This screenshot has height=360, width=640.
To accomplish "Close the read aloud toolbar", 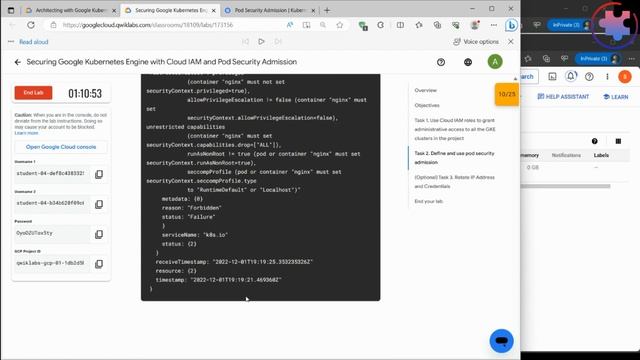I will coord(511,42).
